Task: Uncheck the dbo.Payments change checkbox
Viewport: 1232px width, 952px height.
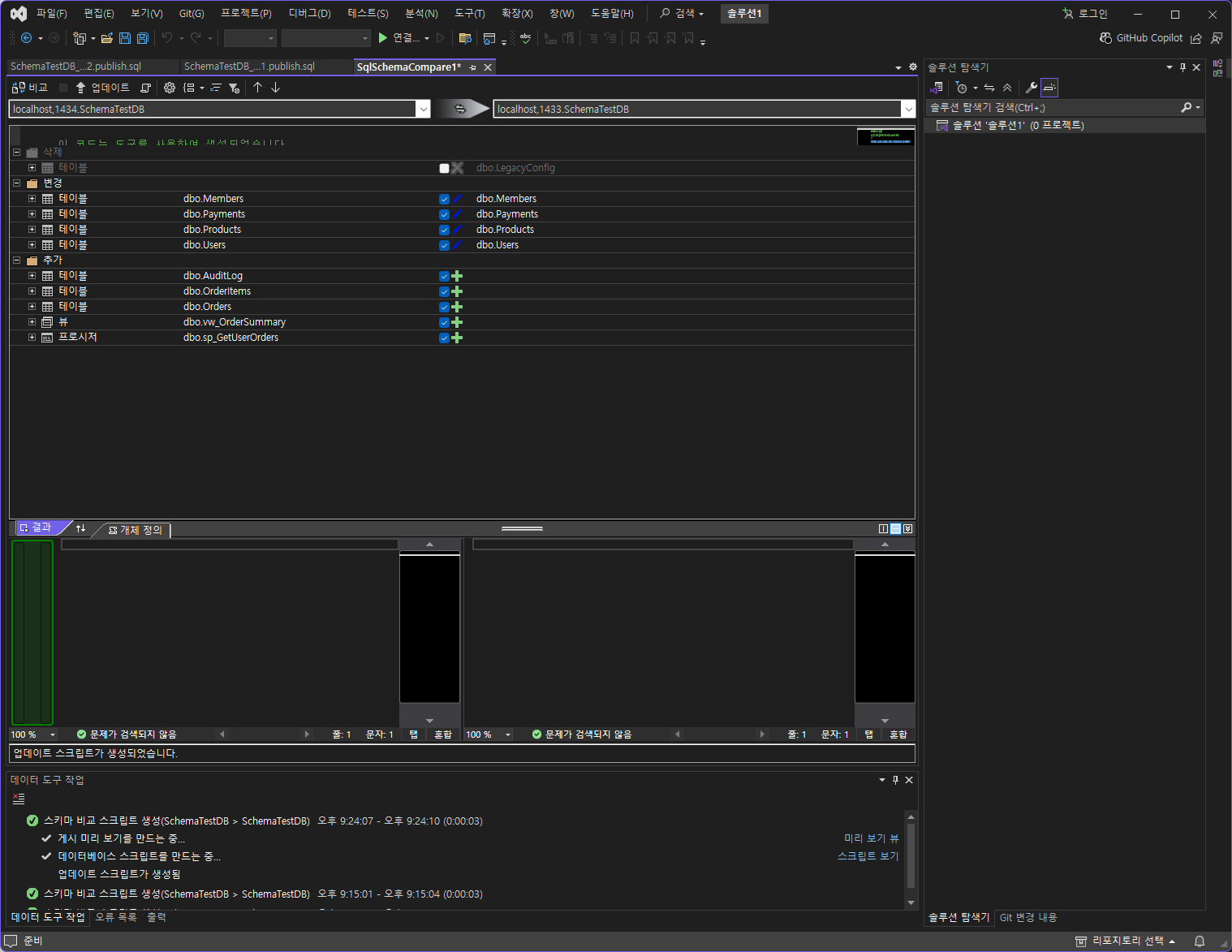Action: [x=444, y=214]
